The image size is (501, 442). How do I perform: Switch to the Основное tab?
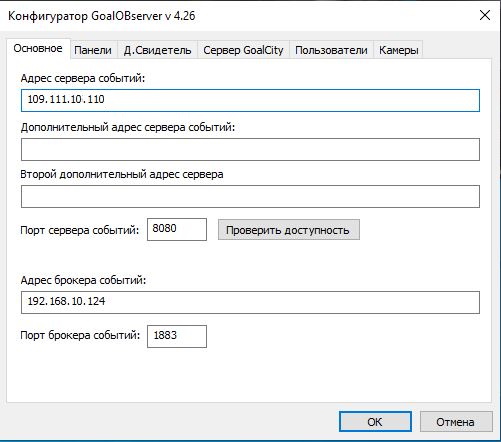pos(38,49)
